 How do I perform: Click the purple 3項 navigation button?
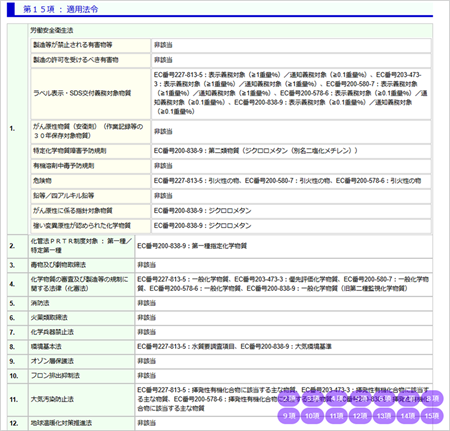click(x=312, y=399)
